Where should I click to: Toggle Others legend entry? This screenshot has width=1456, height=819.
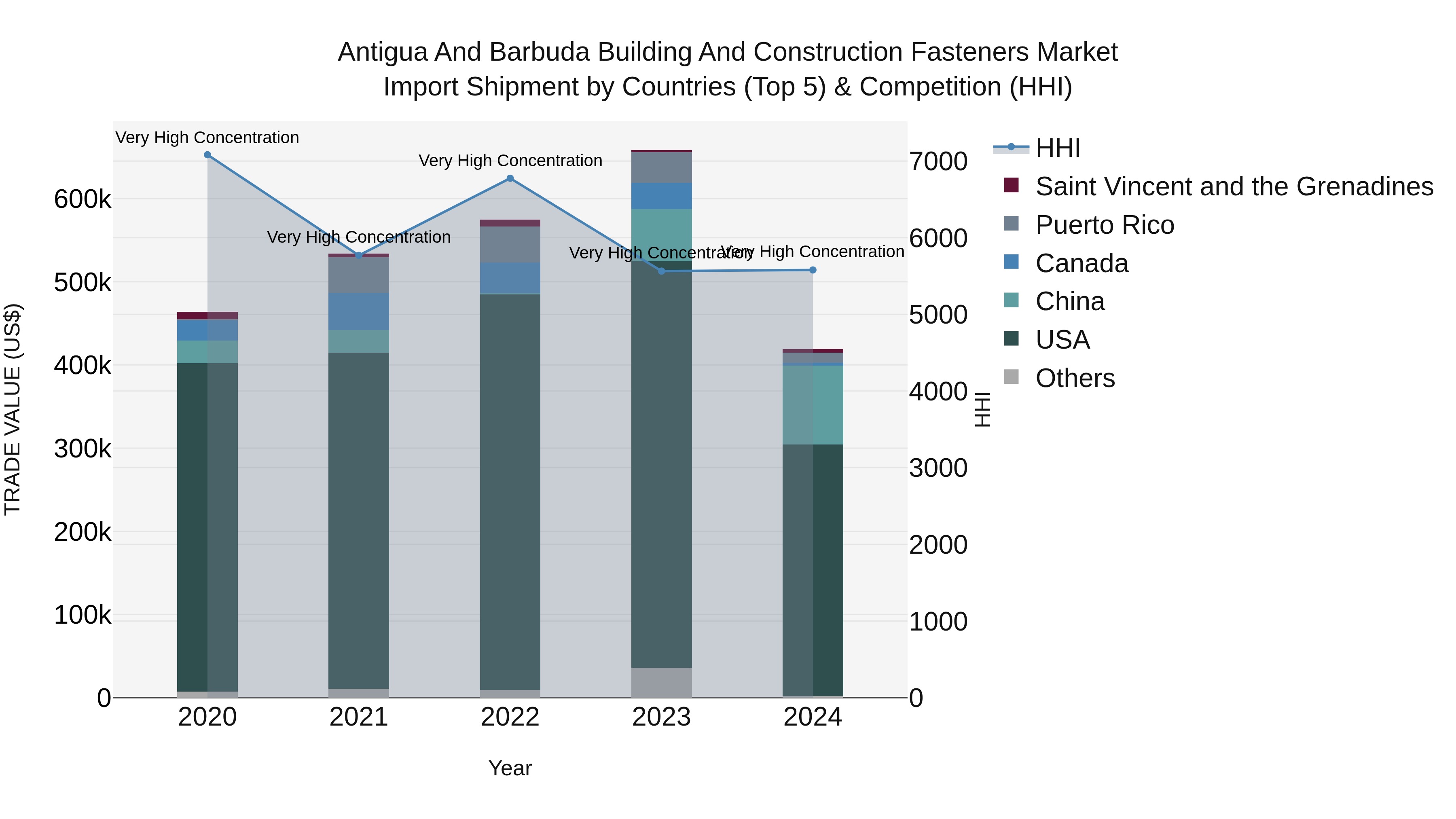pyautogui.click(x=1059, y=378)
